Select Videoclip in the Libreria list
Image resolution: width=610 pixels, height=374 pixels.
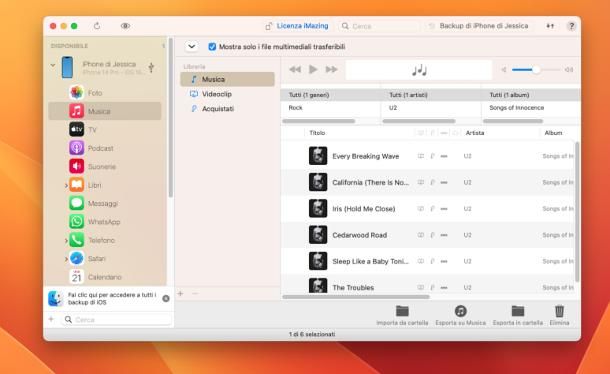227,94
